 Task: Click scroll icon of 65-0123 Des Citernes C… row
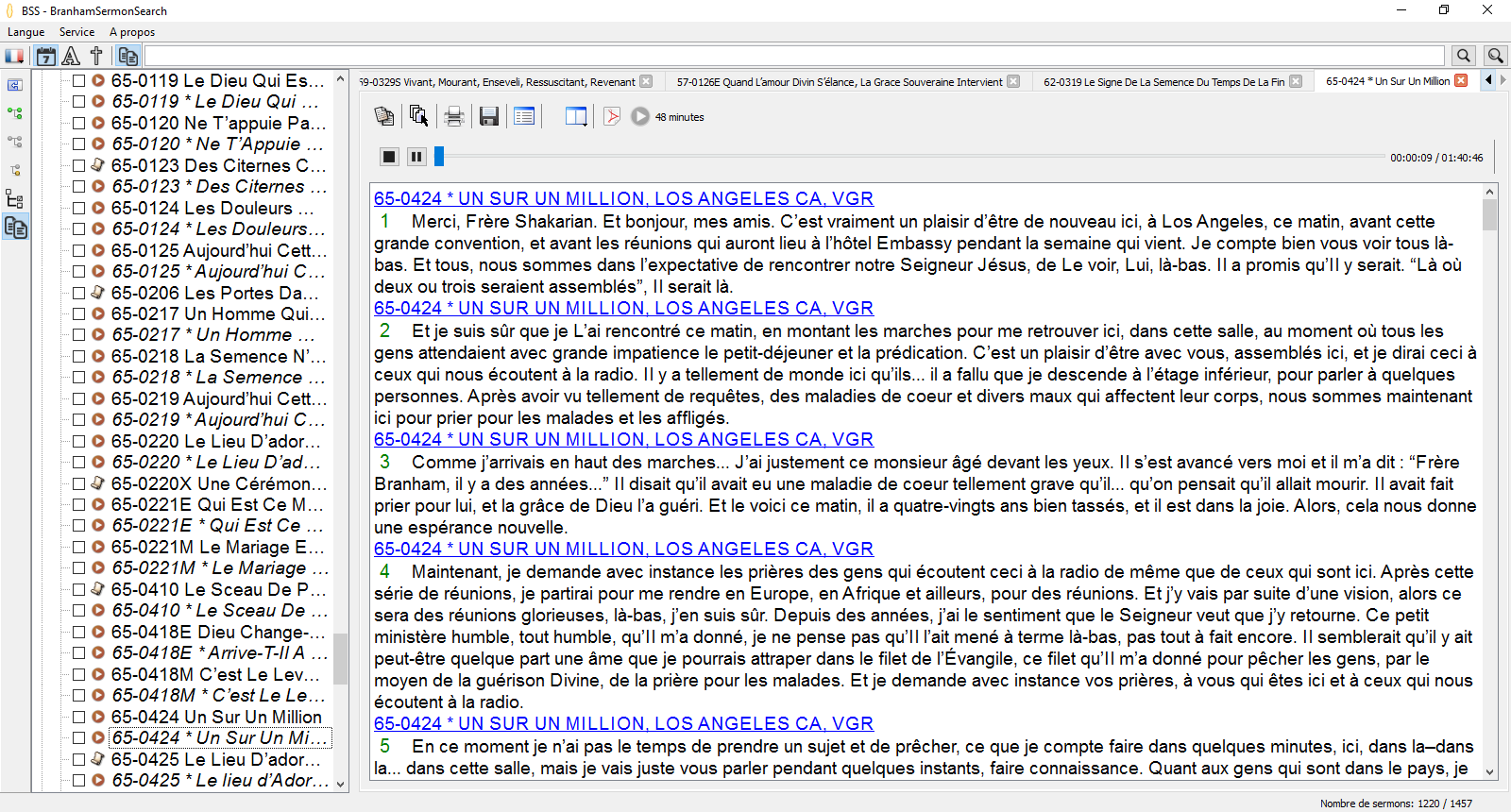pyautogui.click(x=97, y=165)
